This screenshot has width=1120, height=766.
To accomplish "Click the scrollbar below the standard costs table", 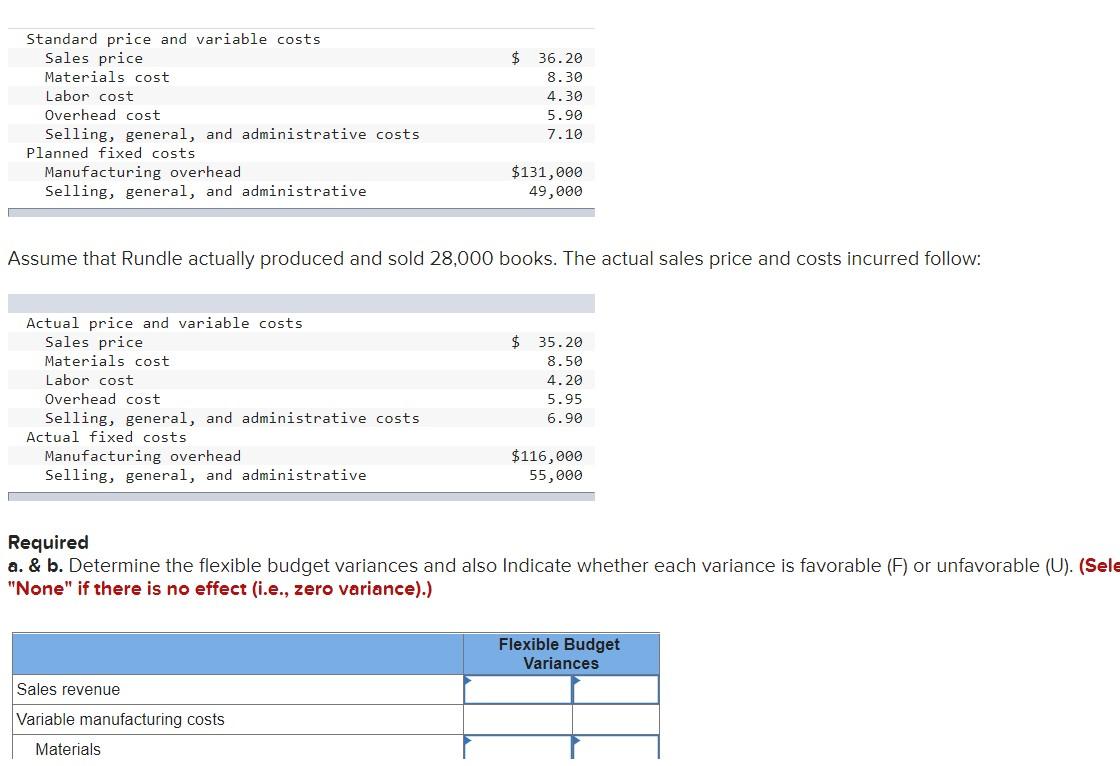I will (300, 211).
